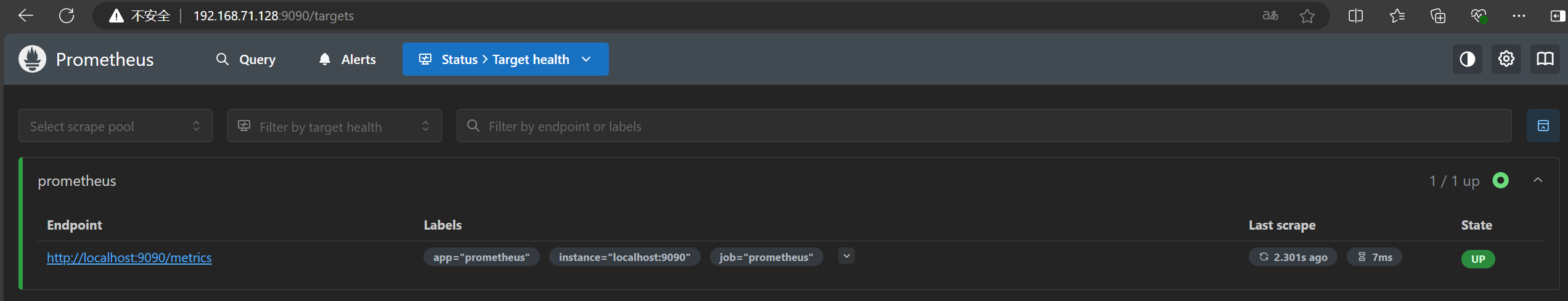Open the Query page
The height and width of the screenshot is (301, 1568).
point(245,59)
